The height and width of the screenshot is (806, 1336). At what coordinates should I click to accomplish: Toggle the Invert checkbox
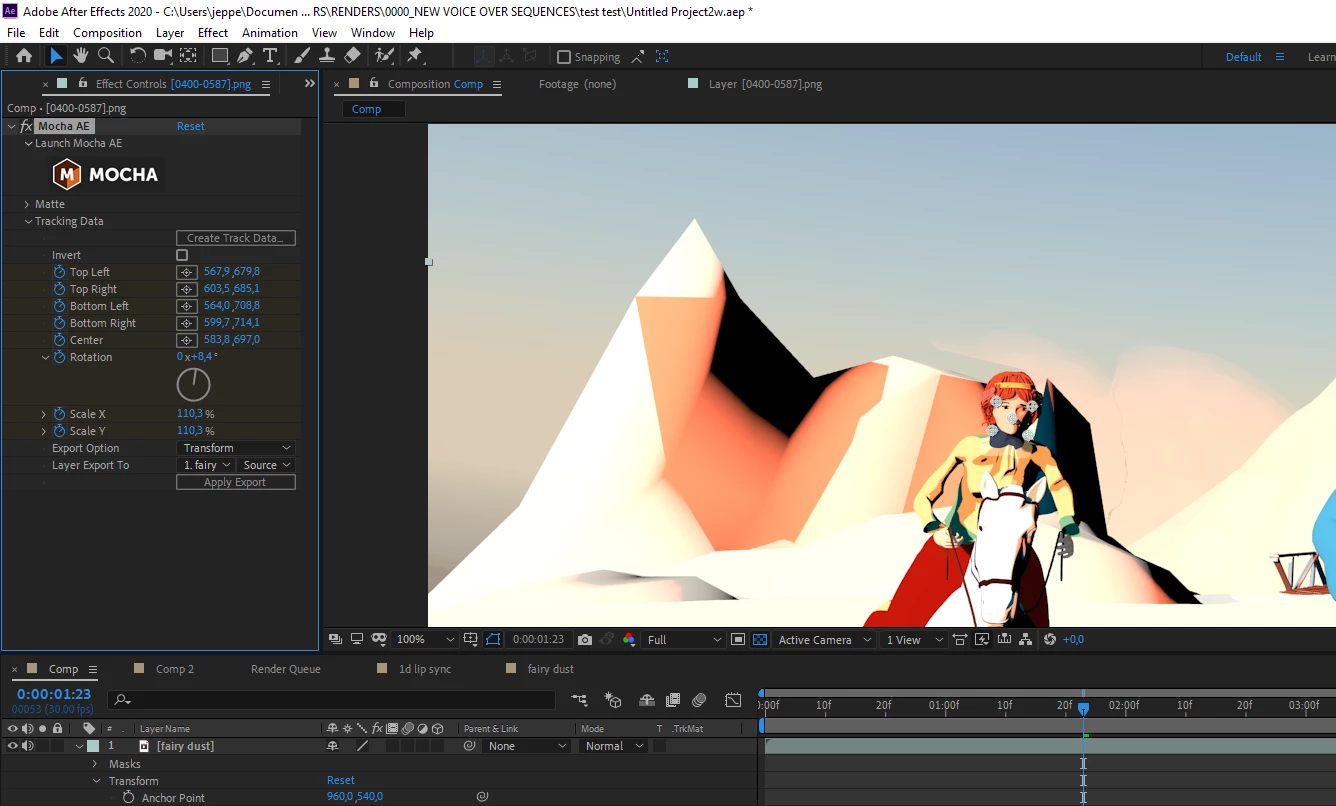[x=182, y=255]
